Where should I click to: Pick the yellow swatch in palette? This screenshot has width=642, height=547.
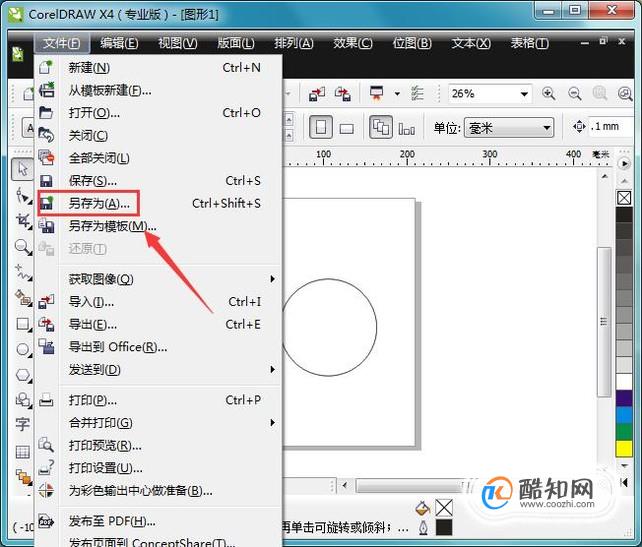click(x=624, y=448)
